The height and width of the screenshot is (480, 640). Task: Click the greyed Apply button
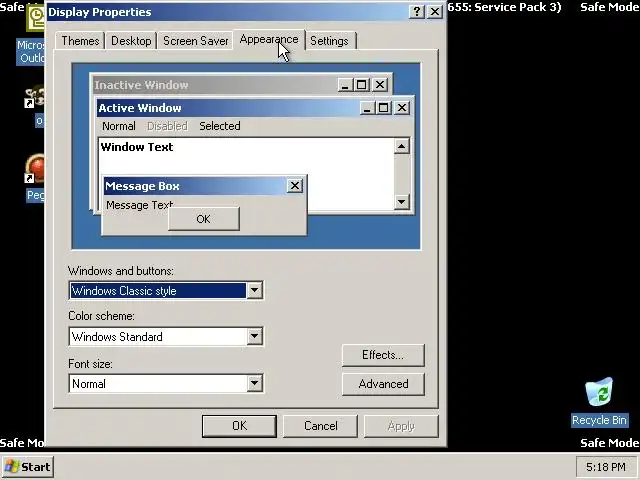[x=401, y=426]
